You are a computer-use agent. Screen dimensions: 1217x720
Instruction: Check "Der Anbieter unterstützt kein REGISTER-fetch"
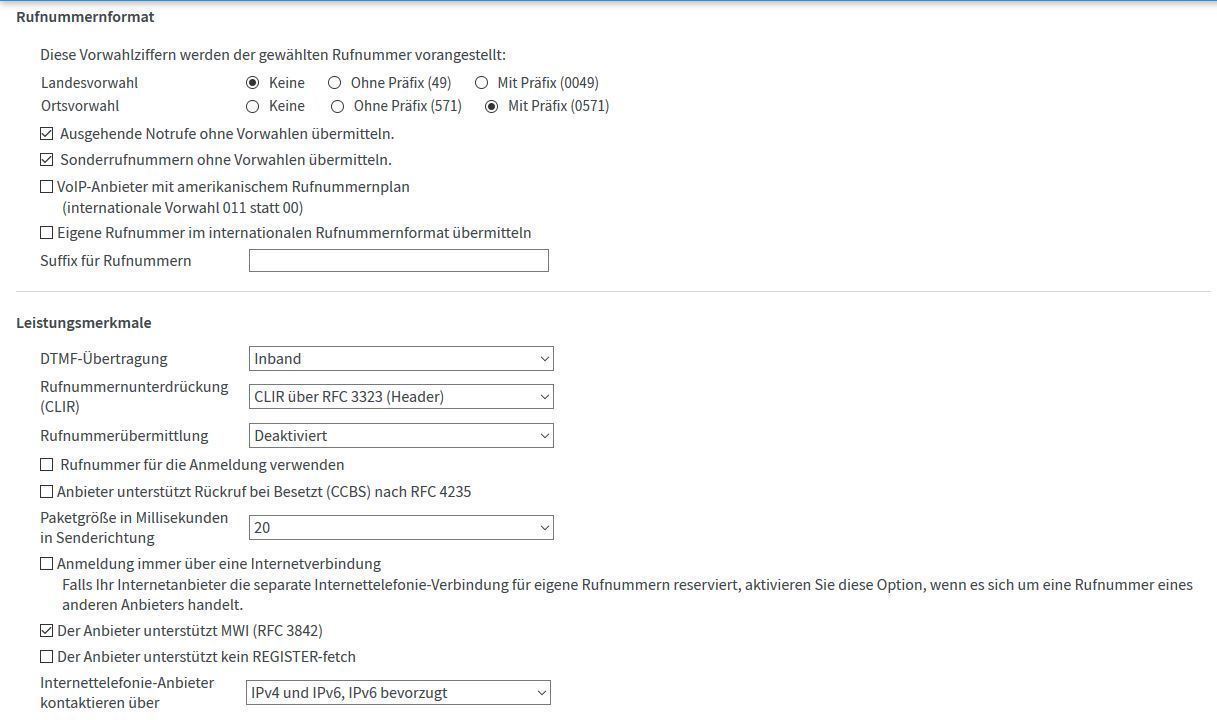[x=46, y=657]
